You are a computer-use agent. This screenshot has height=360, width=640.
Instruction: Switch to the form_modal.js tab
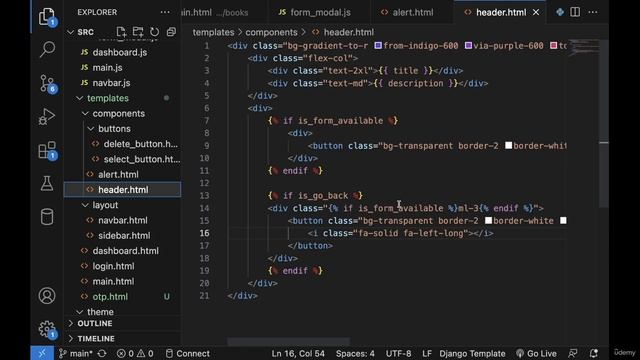320,13
